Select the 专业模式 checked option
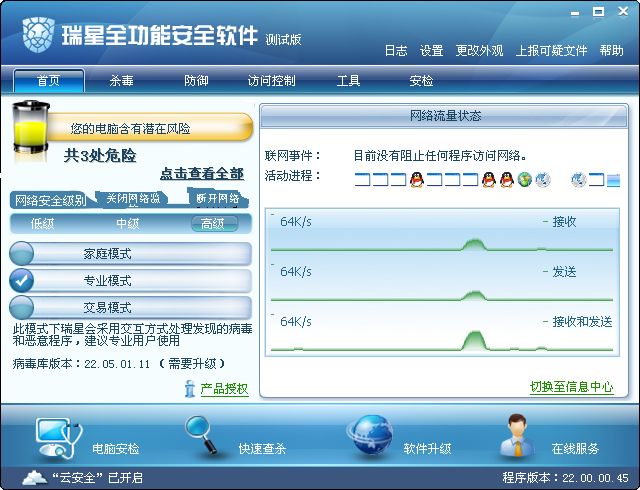The width and height of the screenshot is (640, 490). tap(130, 281)
